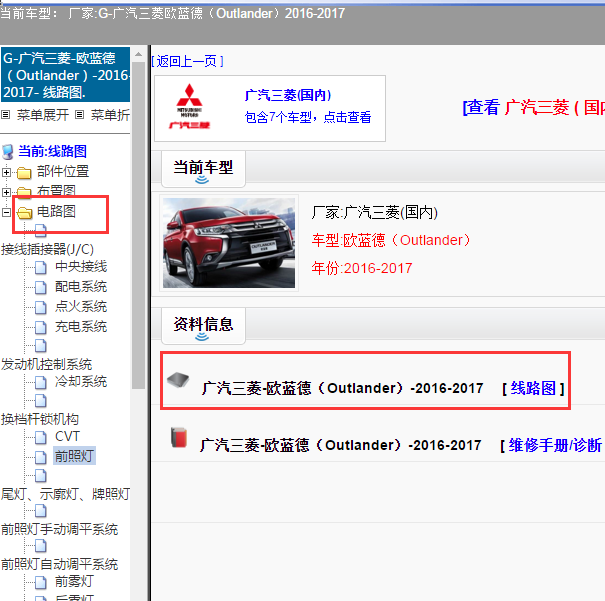Image resolution: width=605 pixels, height=601 pixels.
Task: Select the 部件位置 tree item
Action: pyautogui.click(x=63, y=171)
